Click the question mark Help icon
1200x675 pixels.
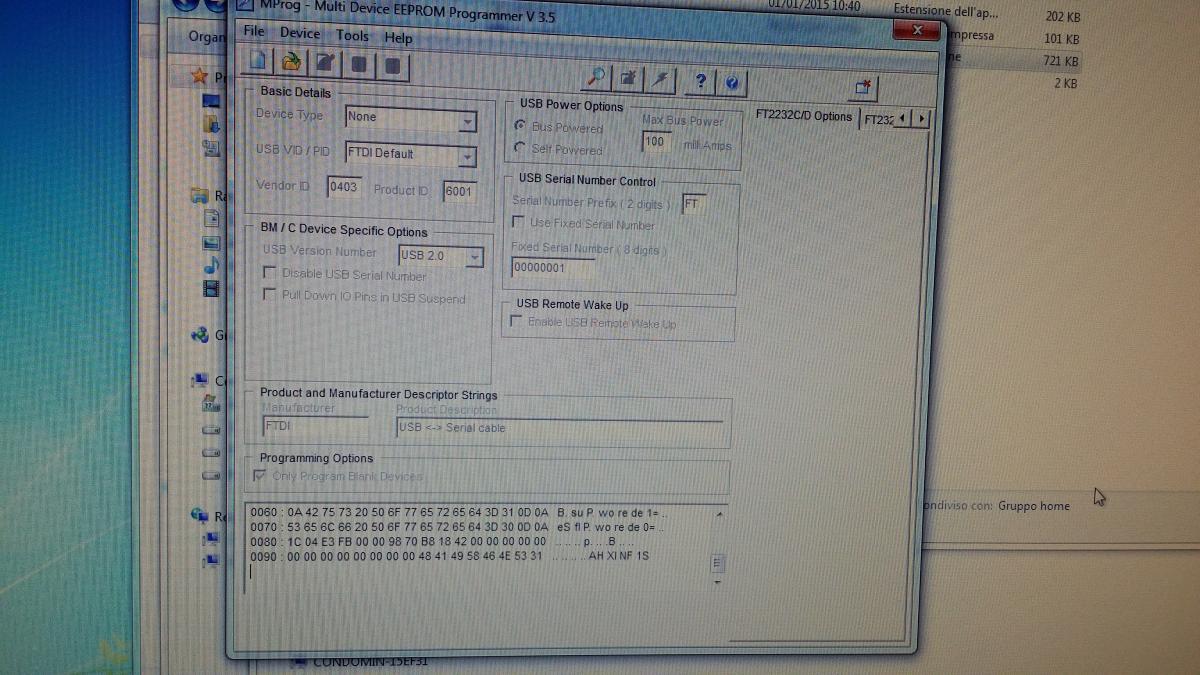[701, 81]
